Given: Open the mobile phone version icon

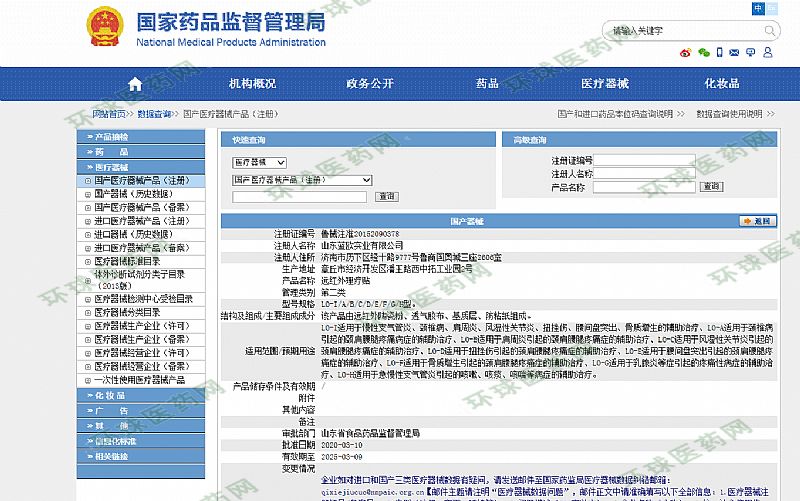Looking at the screenshot, I should pyautogui.click(x=718, y=52).
